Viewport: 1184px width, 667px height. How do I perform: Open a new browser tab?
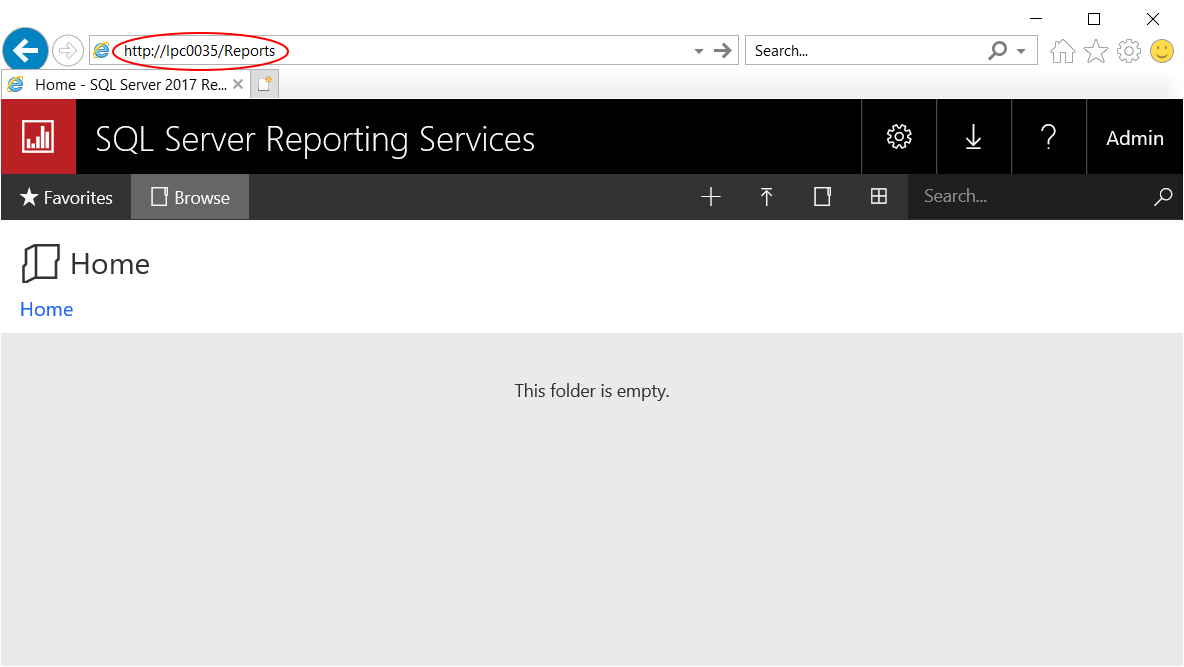click(x=264, y=84)
